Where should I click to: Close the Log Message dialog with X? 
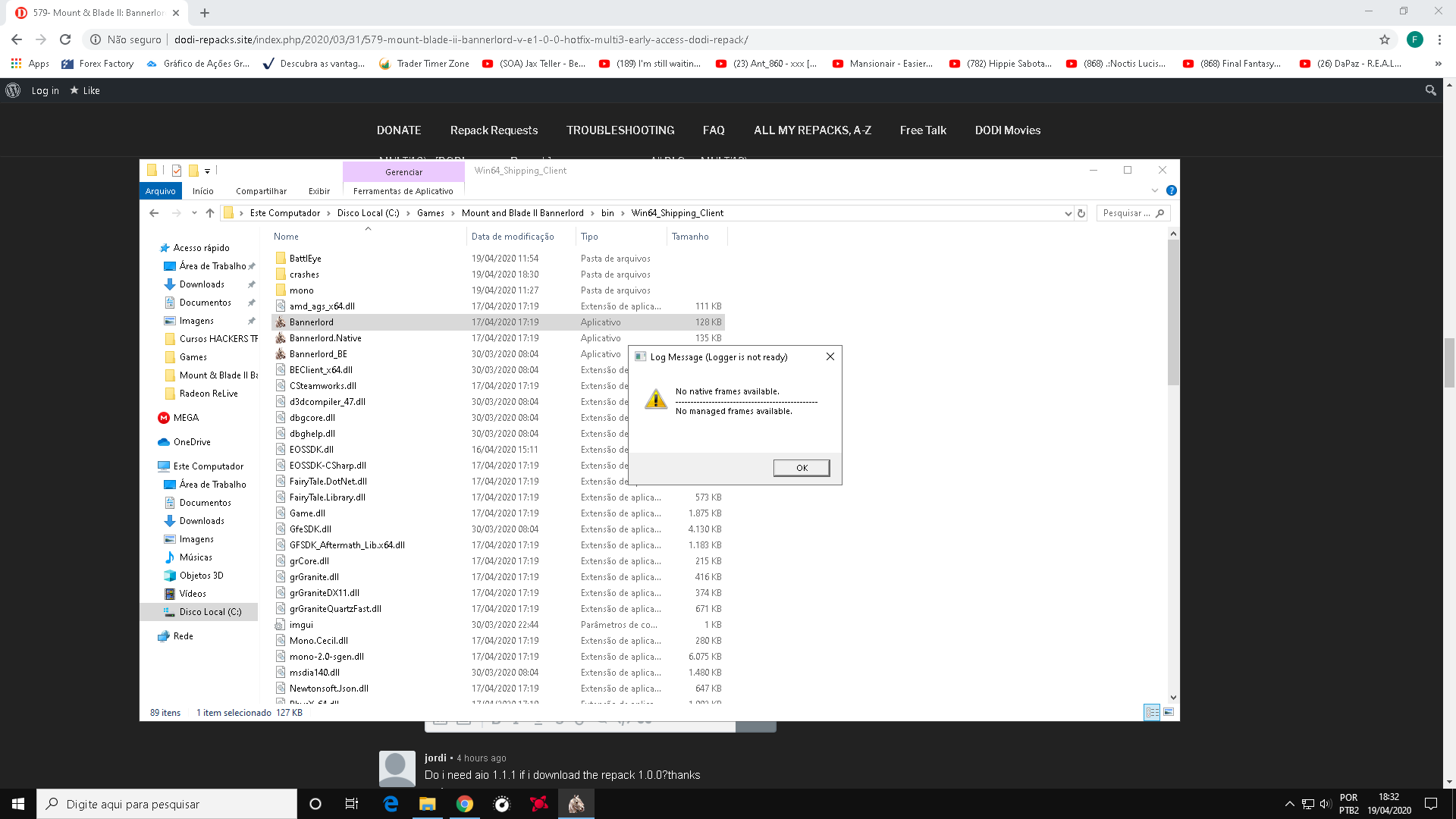pos(830,356)
